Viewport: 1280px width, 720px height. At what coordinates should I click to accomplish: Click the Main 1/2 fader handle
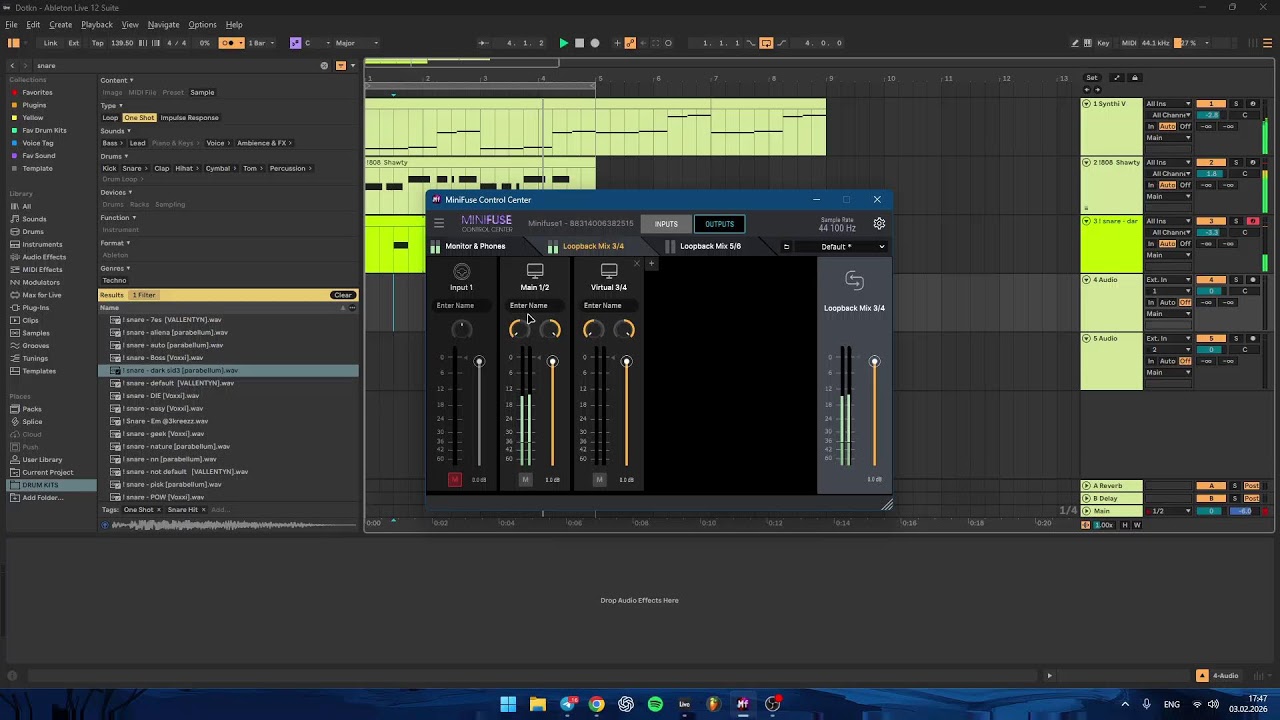click(x=552, y=362)
